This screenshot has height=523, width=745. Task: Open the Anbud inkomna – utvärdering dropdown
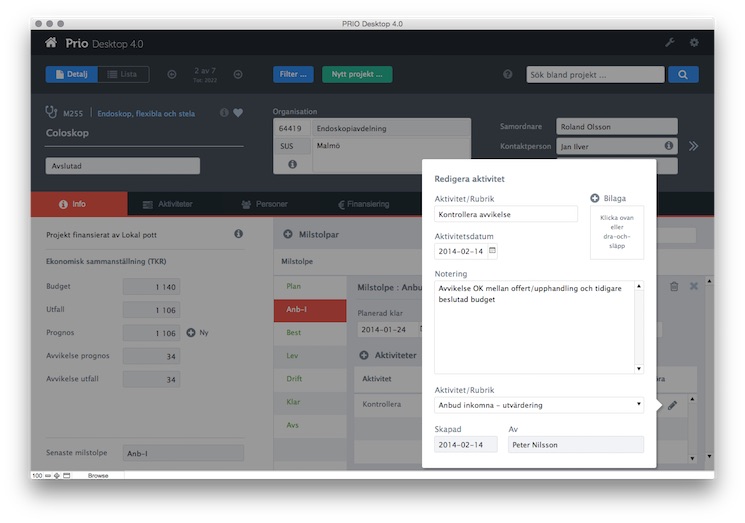point(539,405)
